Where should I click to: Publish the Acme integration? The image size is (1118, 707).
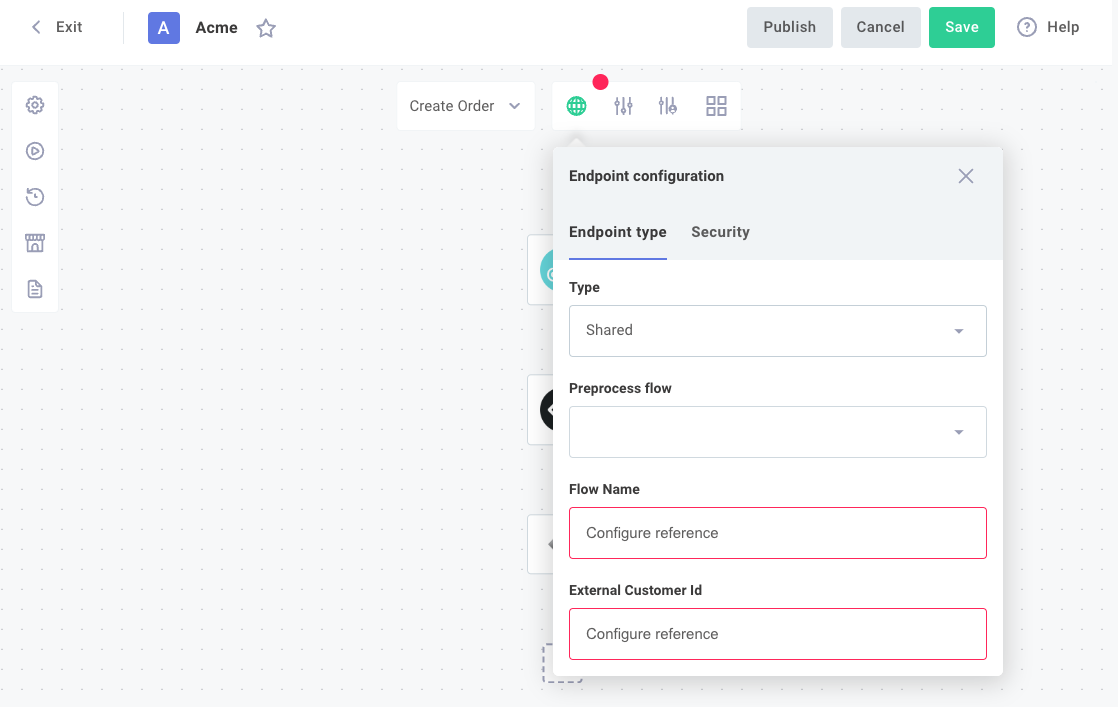(789, 27)
